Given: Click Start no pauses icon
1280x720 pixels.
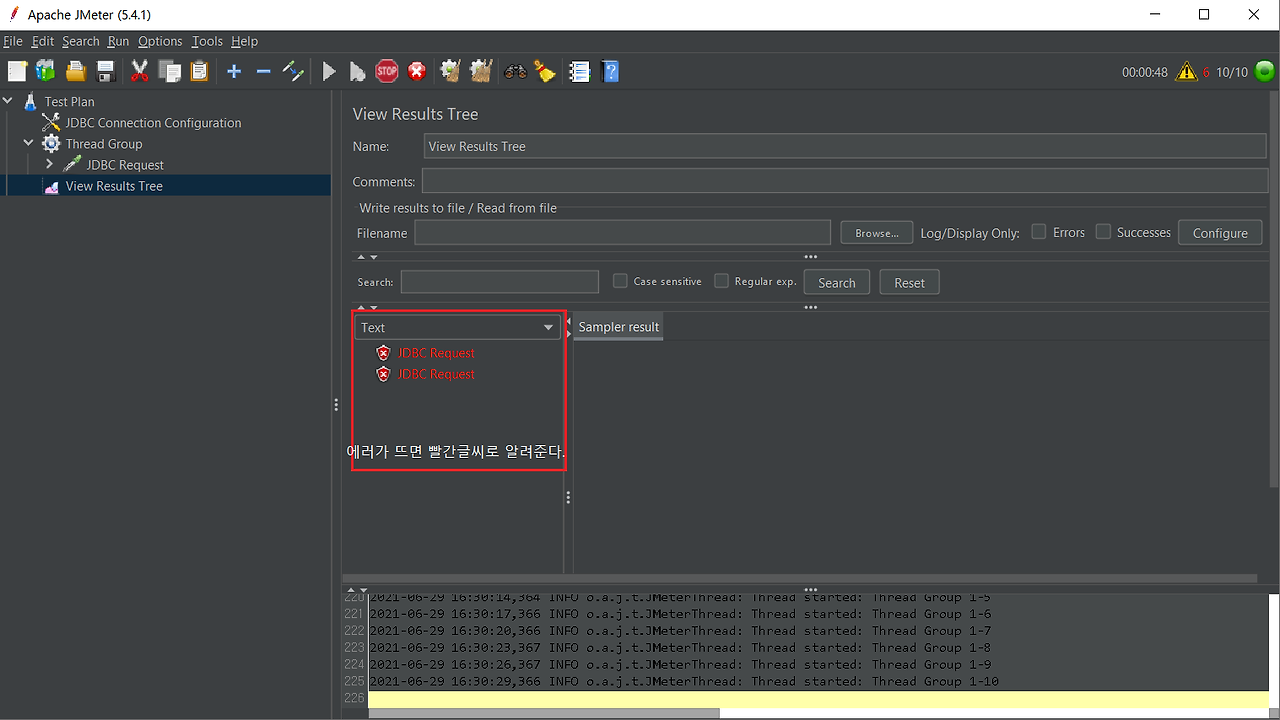Looking at the screenshot, I should [x=357, y=71].
